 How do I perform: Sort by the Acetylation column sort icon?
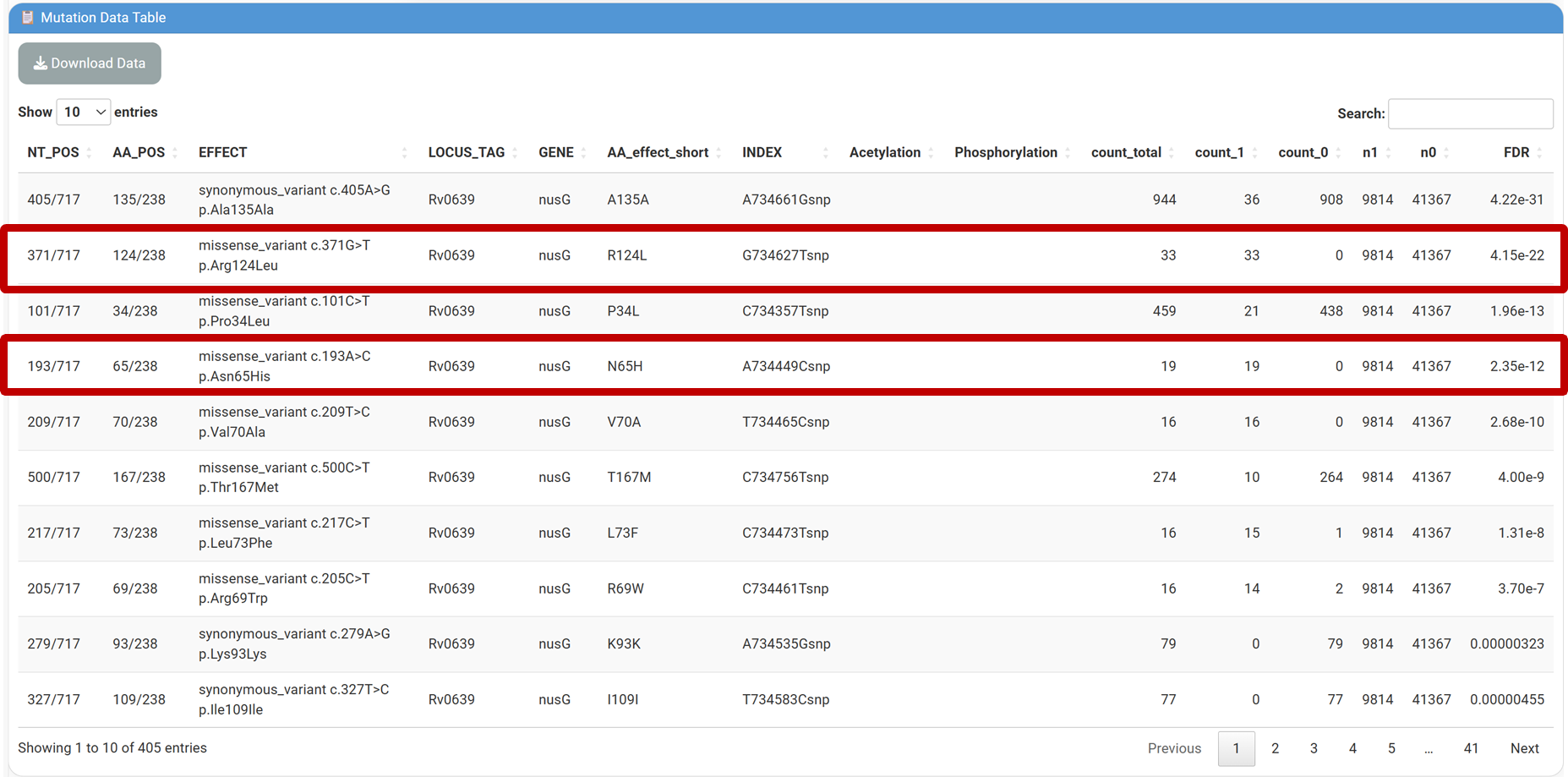pos(931,153)
